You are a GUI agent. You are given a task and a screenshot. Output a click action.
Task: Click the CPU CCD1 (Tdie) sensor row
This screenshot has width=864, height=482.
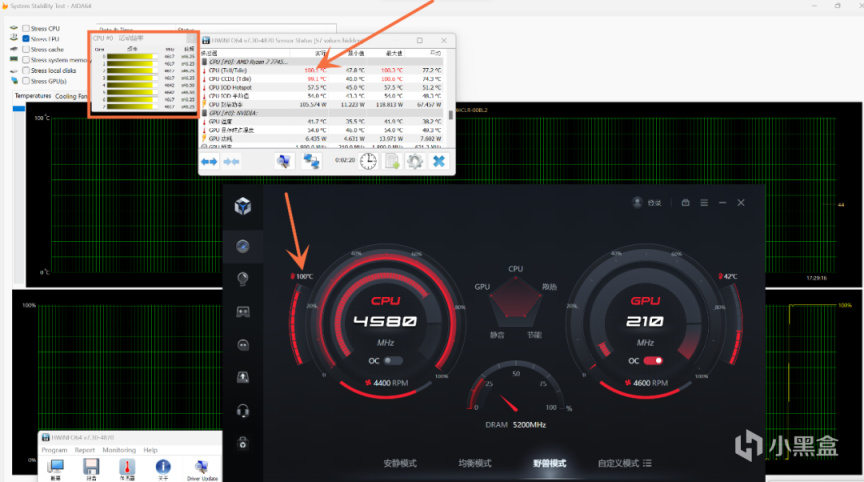(x=324, y=79)
